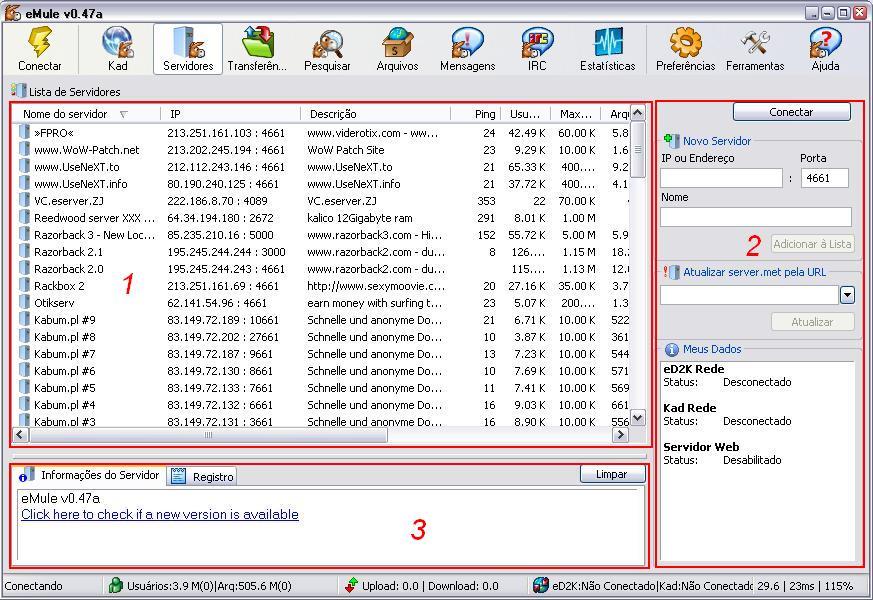
Task: Click the Conectar lightning toolbar icon
Action: click(40, 42)
